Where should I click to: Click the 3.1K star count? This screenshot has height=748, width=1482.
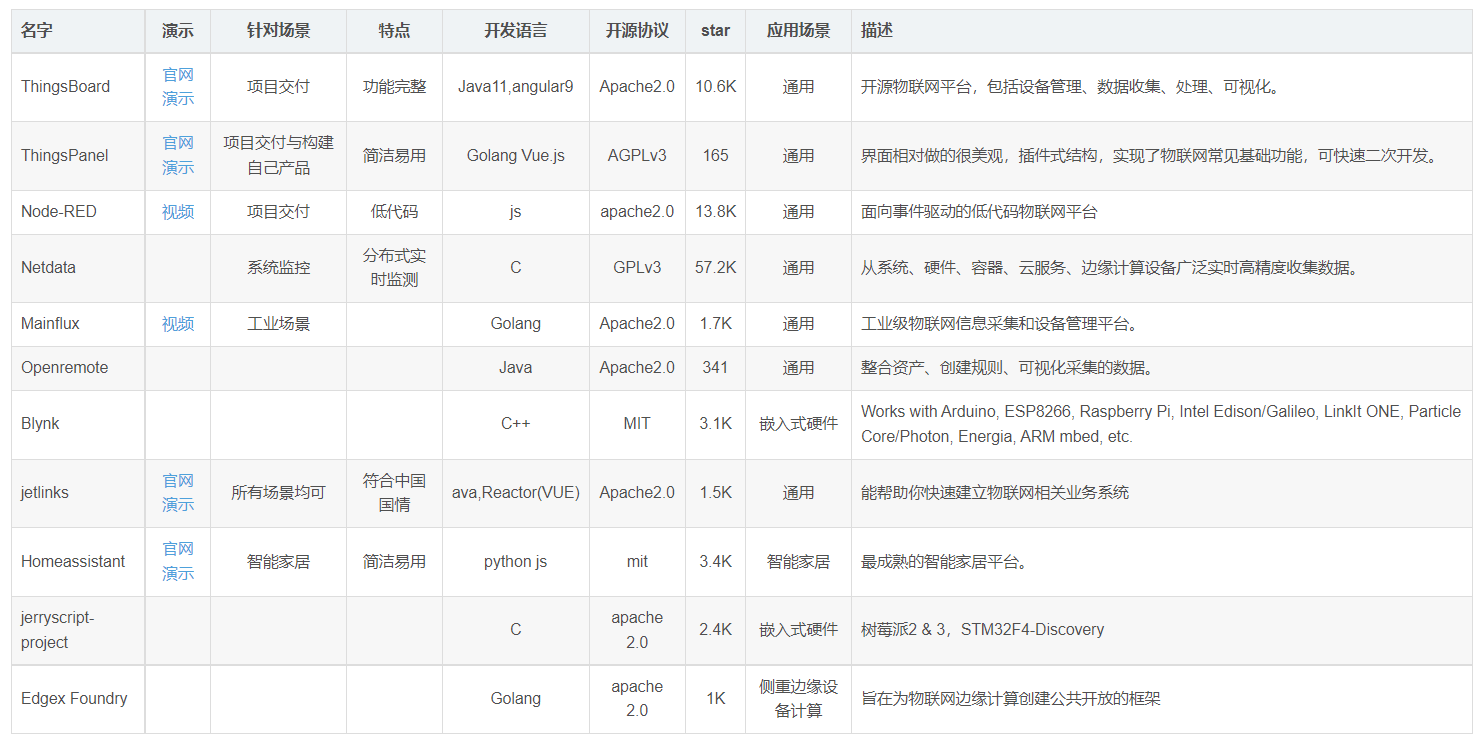(715, 424)
